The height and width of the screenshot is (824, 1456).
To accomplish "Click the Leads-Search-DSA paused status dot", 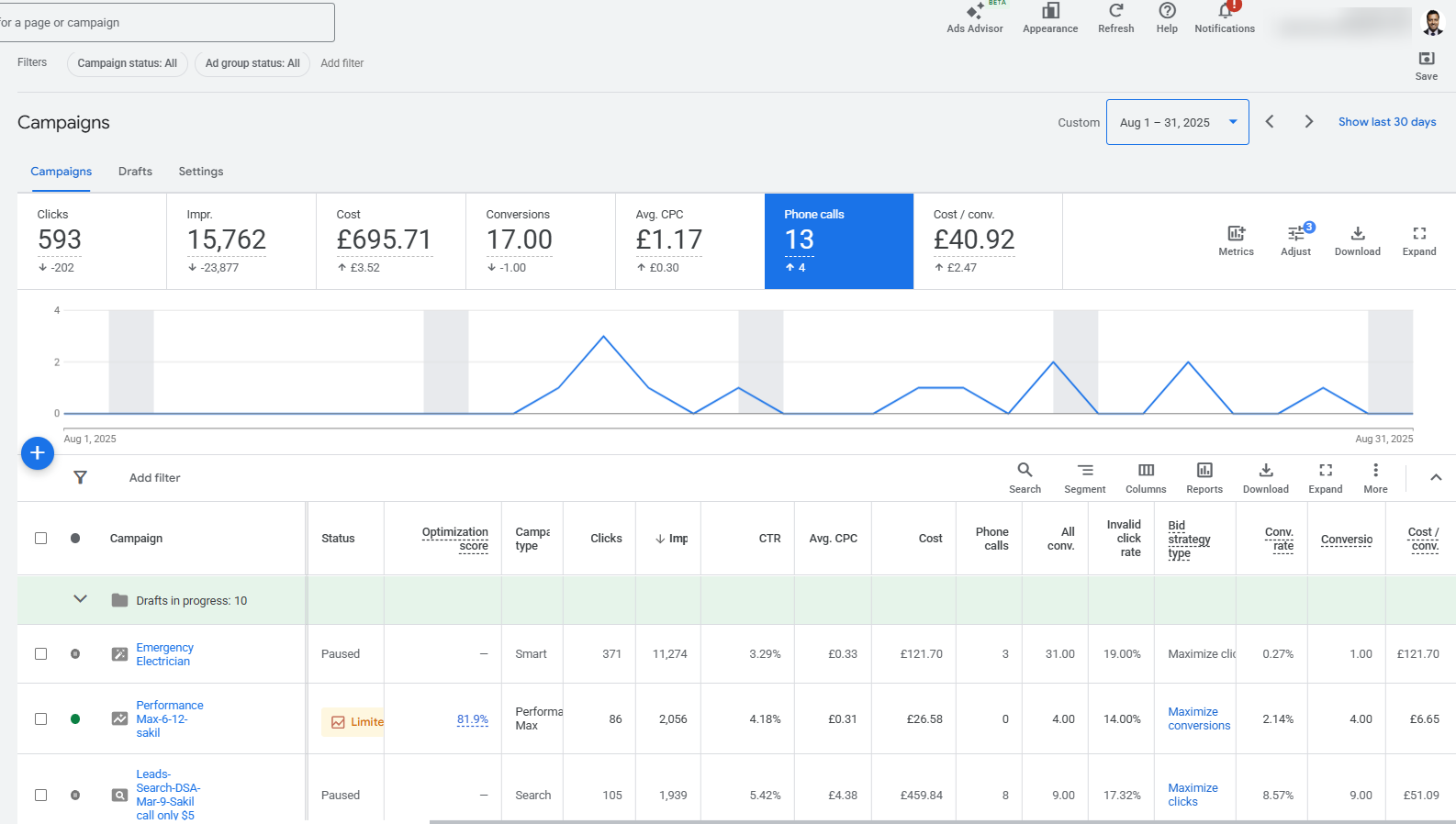I will 75,795.
